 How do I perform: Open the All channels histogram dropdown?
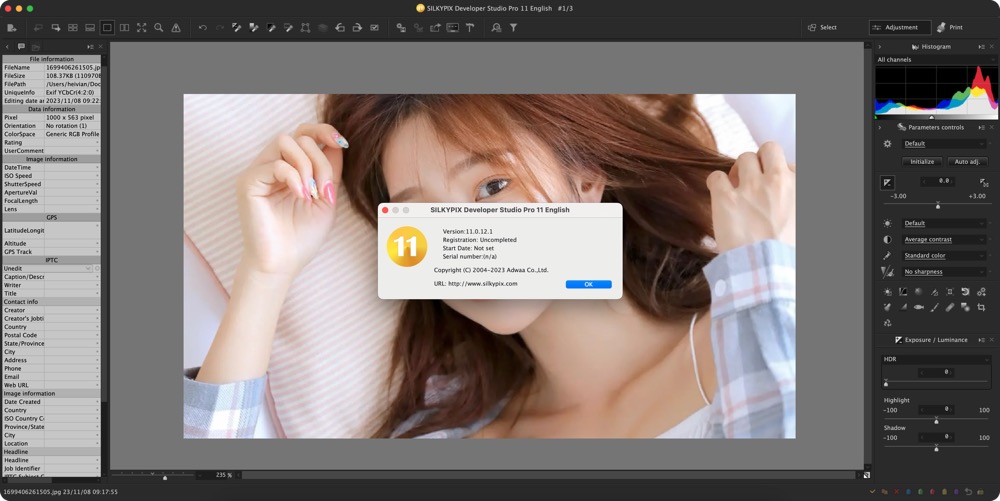(x=936, y=59)
